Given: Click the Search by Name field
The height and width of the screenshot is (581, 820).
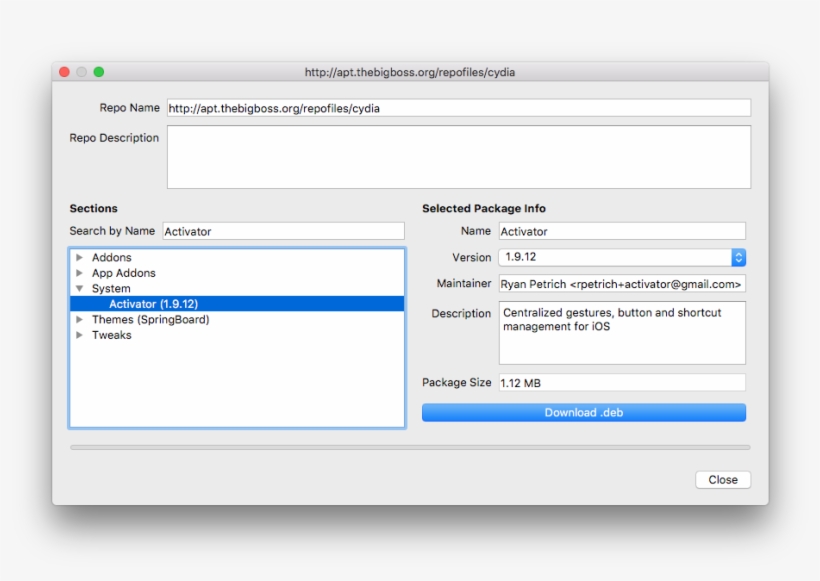Looking at the screenshot, I should coord(283,231).
